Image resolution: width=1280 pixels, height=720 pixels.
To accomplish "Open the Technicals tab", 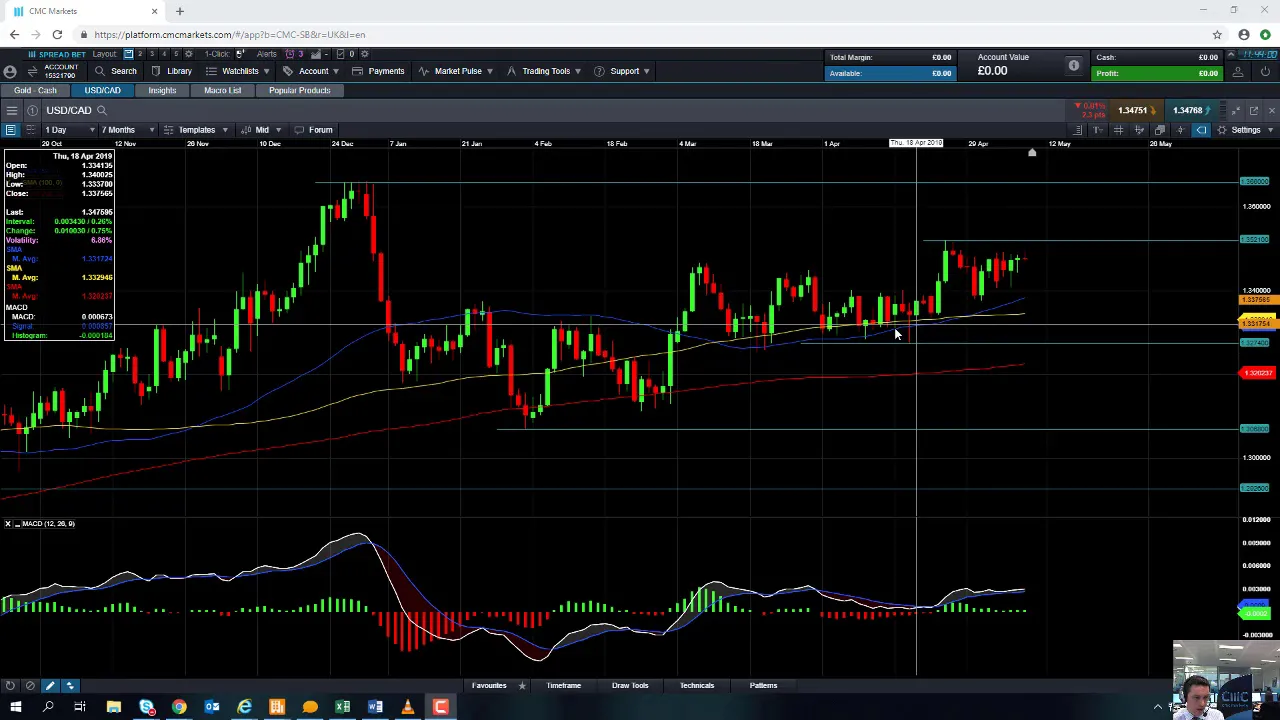I will tap(697, 686).
